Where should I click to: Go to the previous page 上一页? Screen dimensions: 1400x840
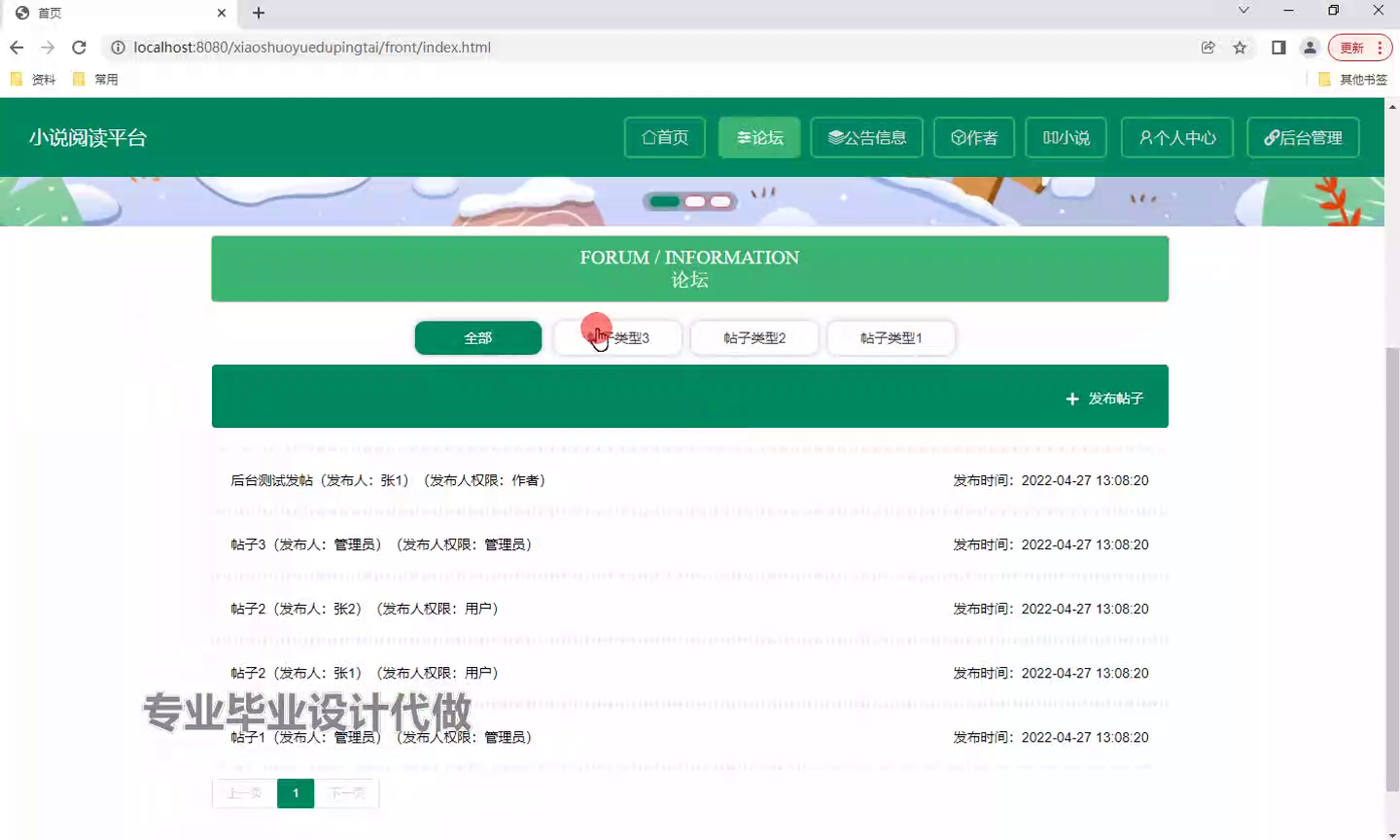tap(244, 793)
